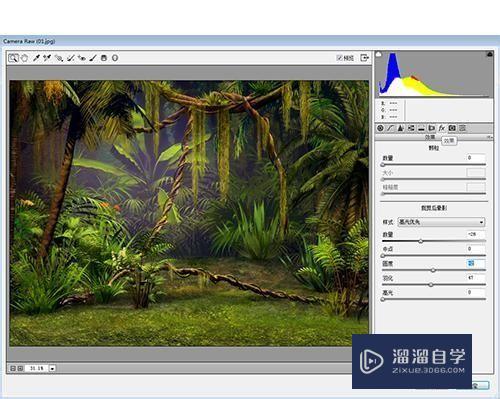Open the Effects panel flyout menu
The height and width of the screenshot is (399, 500).
[489, 137]
